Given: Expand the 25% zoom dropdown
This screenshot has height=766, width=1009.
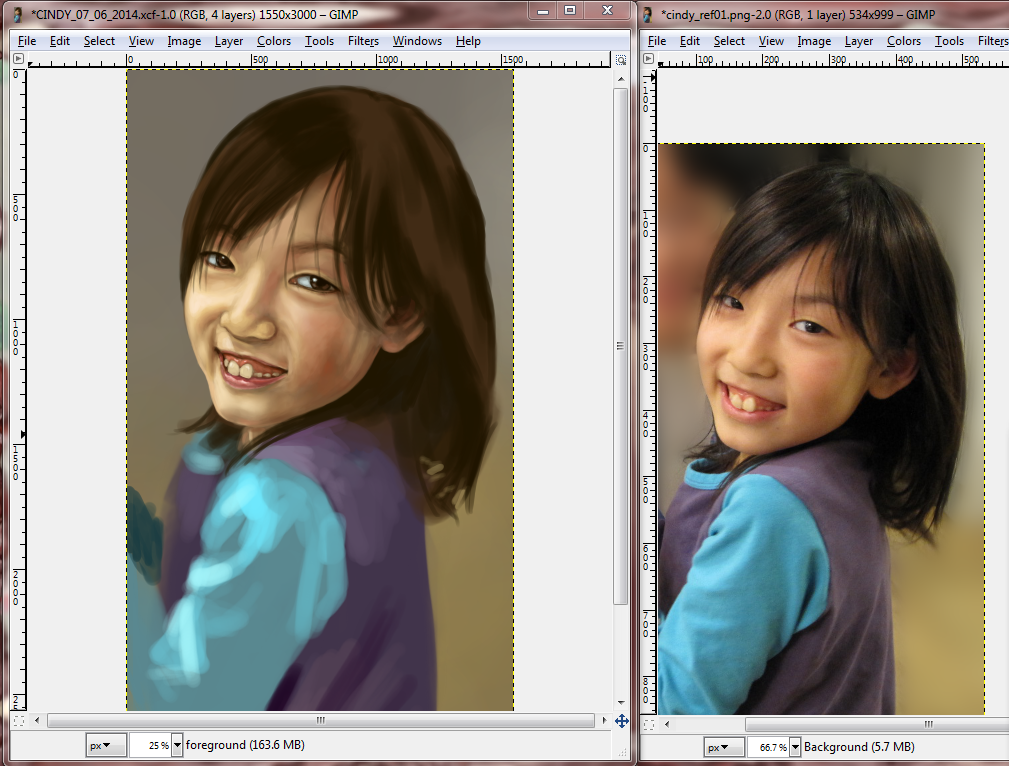Looking at the screenshot, I should (178, 745).
